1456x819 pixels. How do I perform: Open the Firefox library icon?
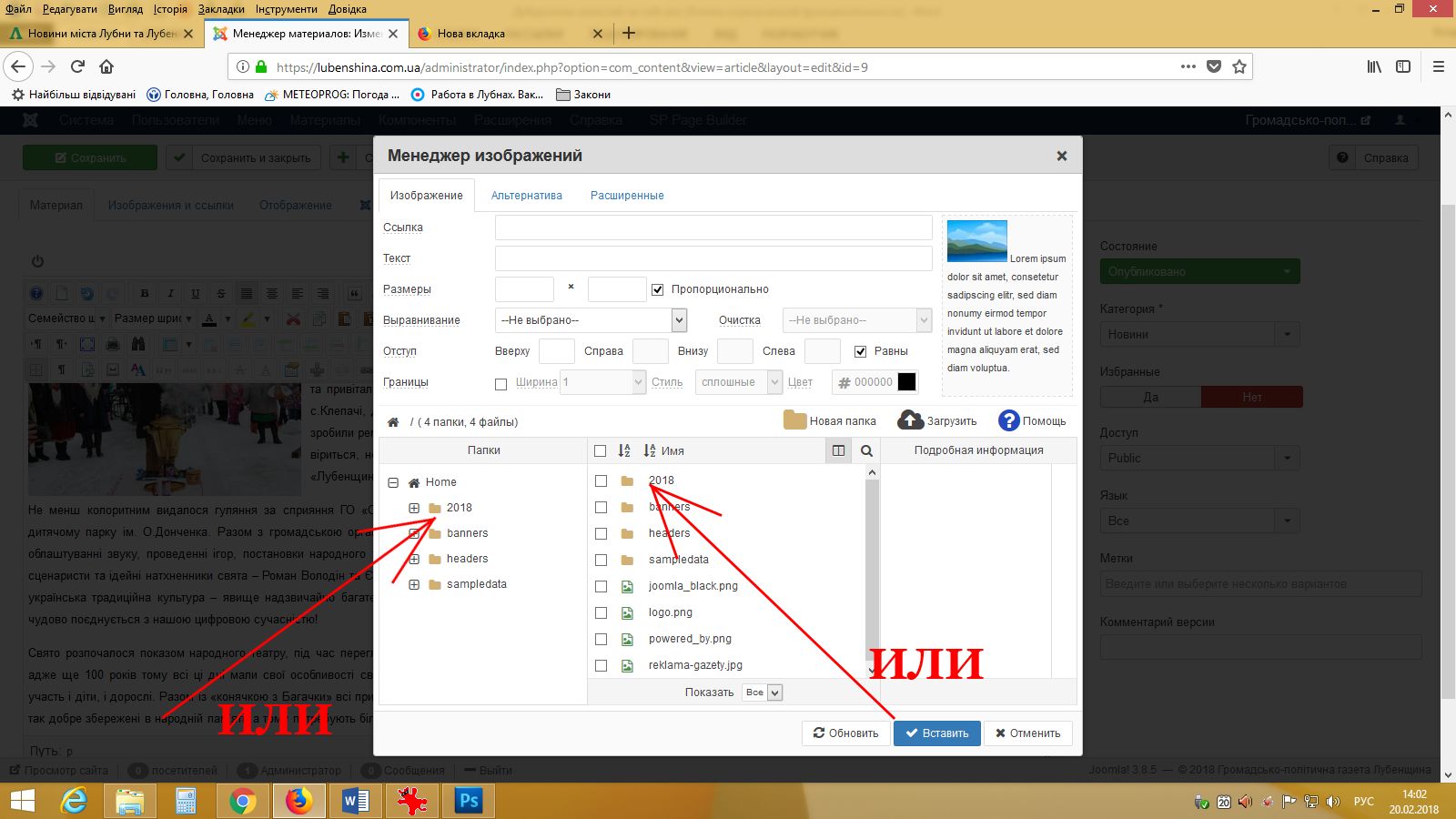click(x=1374, y=66)
